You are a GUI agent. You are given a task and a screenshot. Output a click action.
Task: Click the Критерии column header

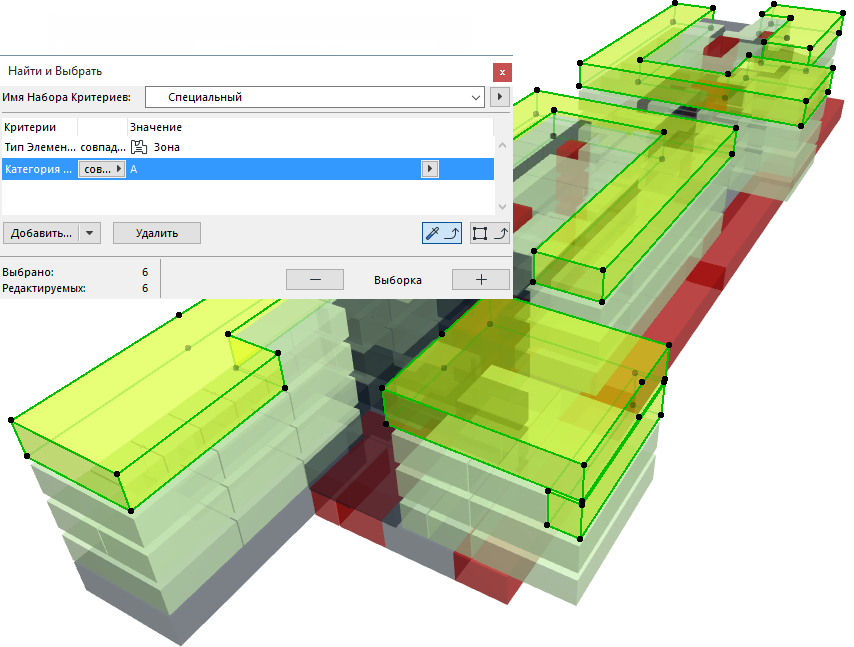[30, 127]
